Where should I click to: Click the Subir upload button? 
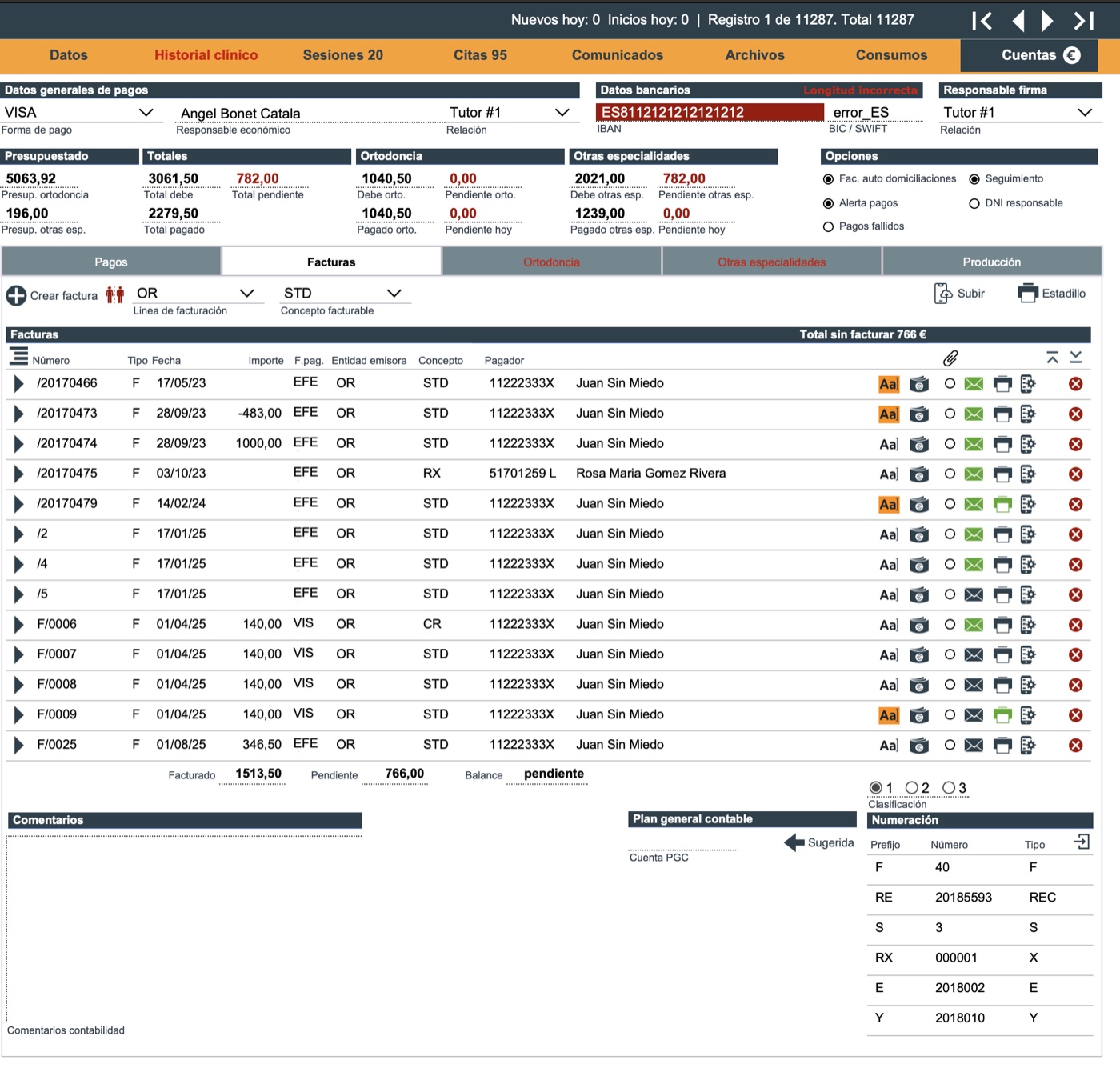click(959, 294)
